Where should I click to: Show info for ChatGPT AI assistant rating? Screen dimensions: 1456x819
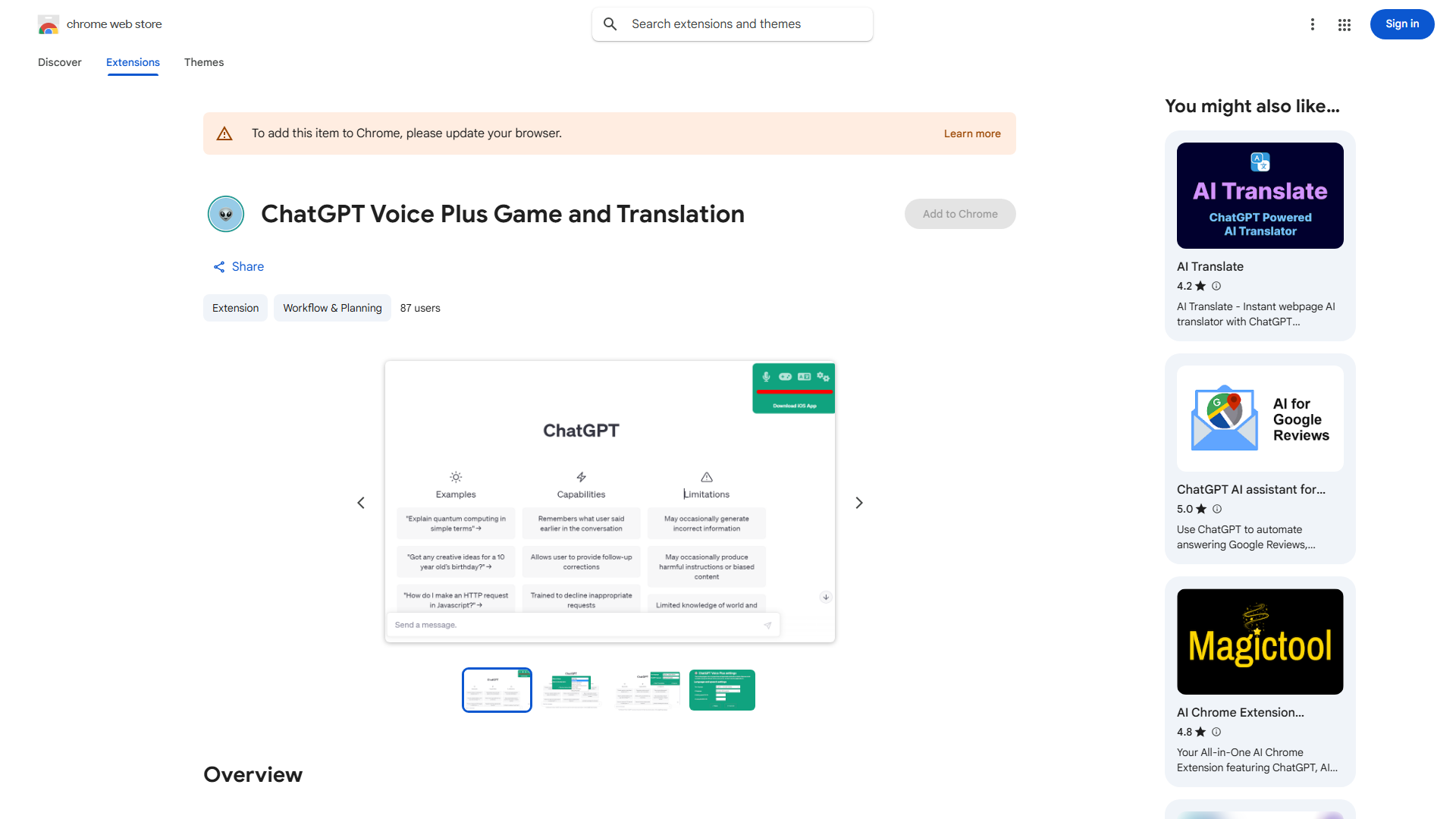(x=1216, y=509)
